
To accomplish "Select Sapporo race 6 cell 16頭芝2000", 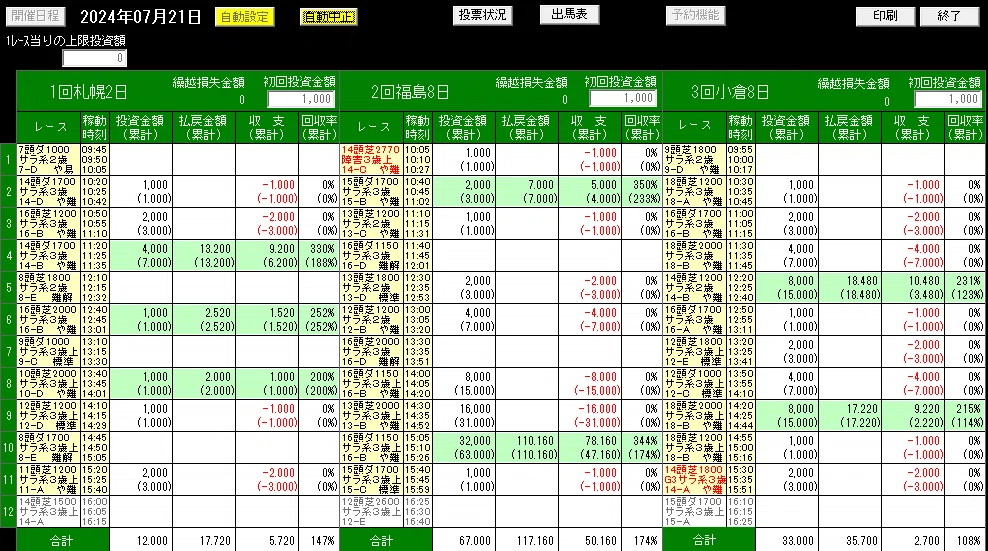I will [x=49, y=320].
